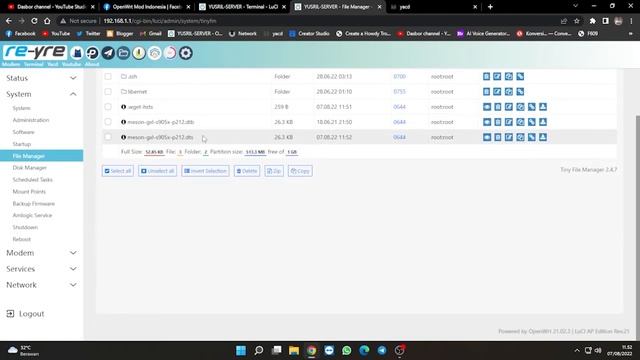Screen dimensions: 640x360
Task: Click the page's vertical scrollbar
Action: point(637,227)
